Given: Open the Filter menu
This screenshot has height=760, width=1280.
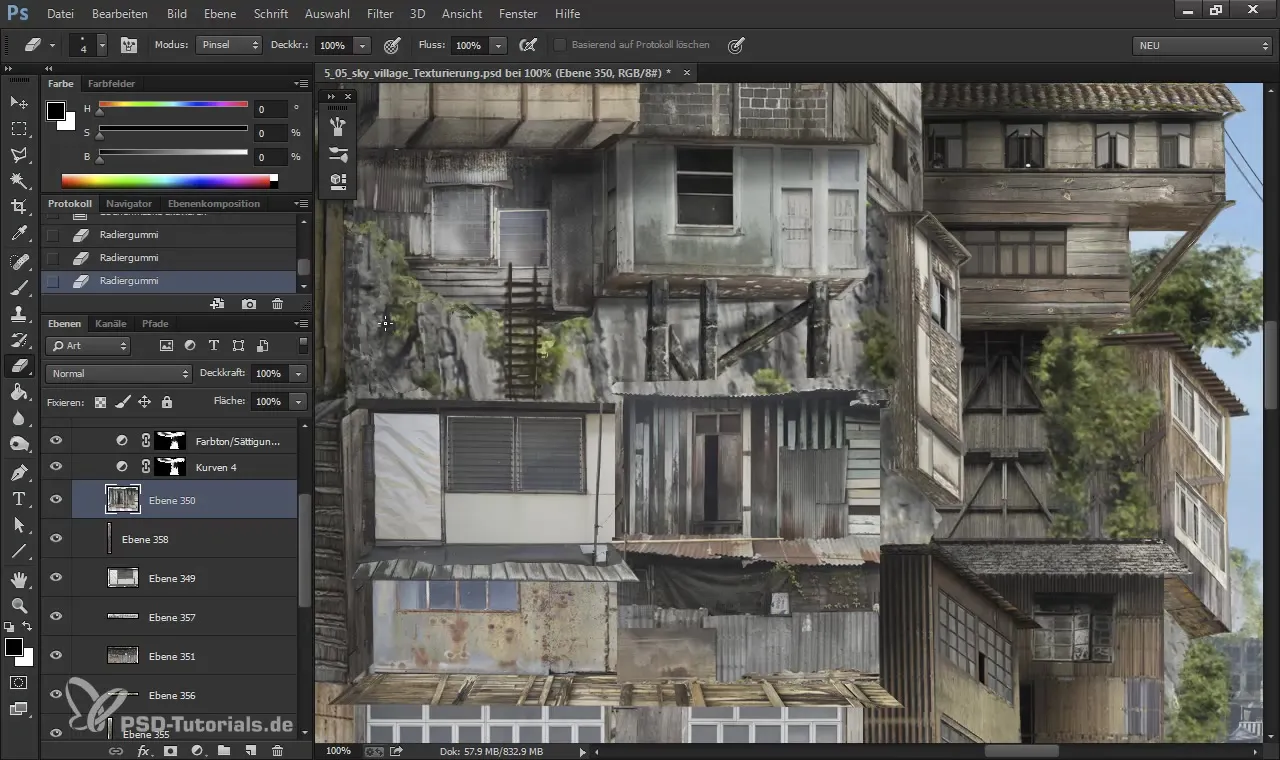Looking at the screenshot, I should (379, 14).
